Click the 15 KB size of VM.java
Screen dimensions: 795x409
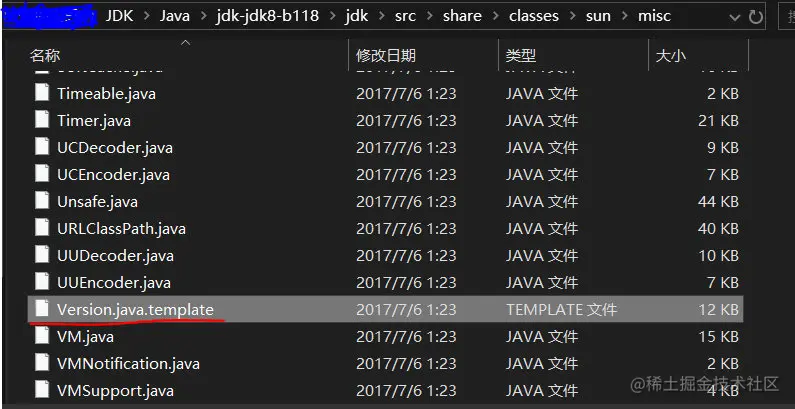[x=718, y=337]
